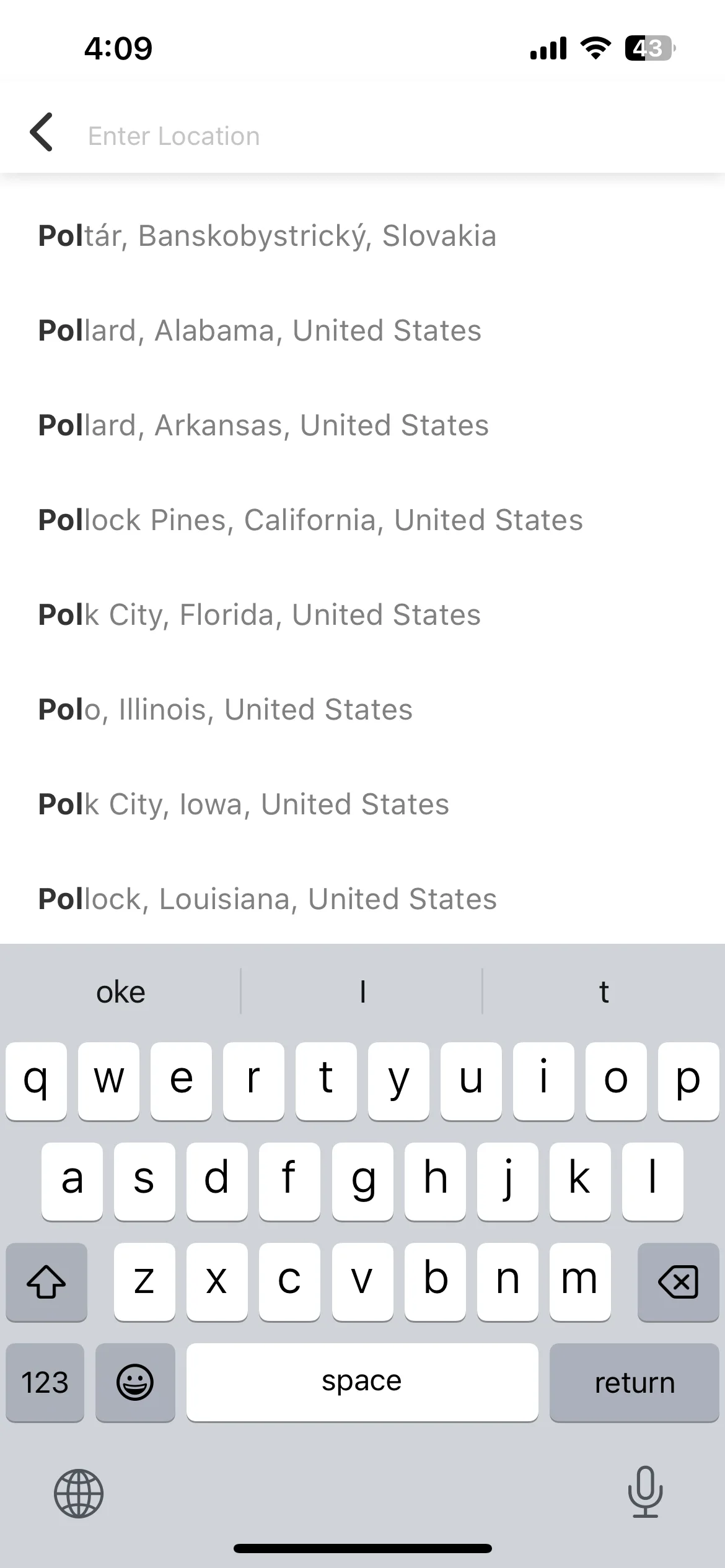Screen dimensions: 725x1568
Task: Open the emoji keyboard icon
Action: [135, 1382]
